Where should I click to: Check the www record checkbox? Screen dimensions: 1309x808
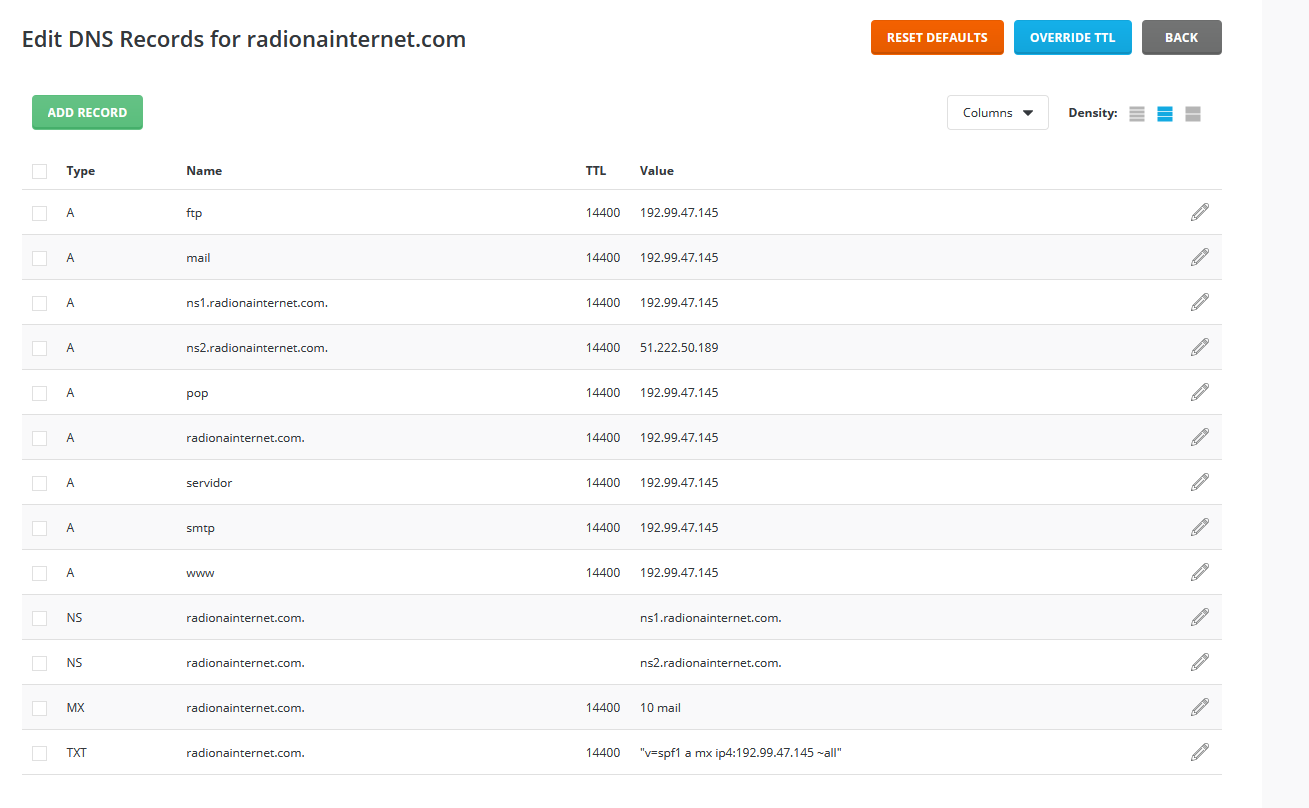pyautogui.click(x=40, y=573)
